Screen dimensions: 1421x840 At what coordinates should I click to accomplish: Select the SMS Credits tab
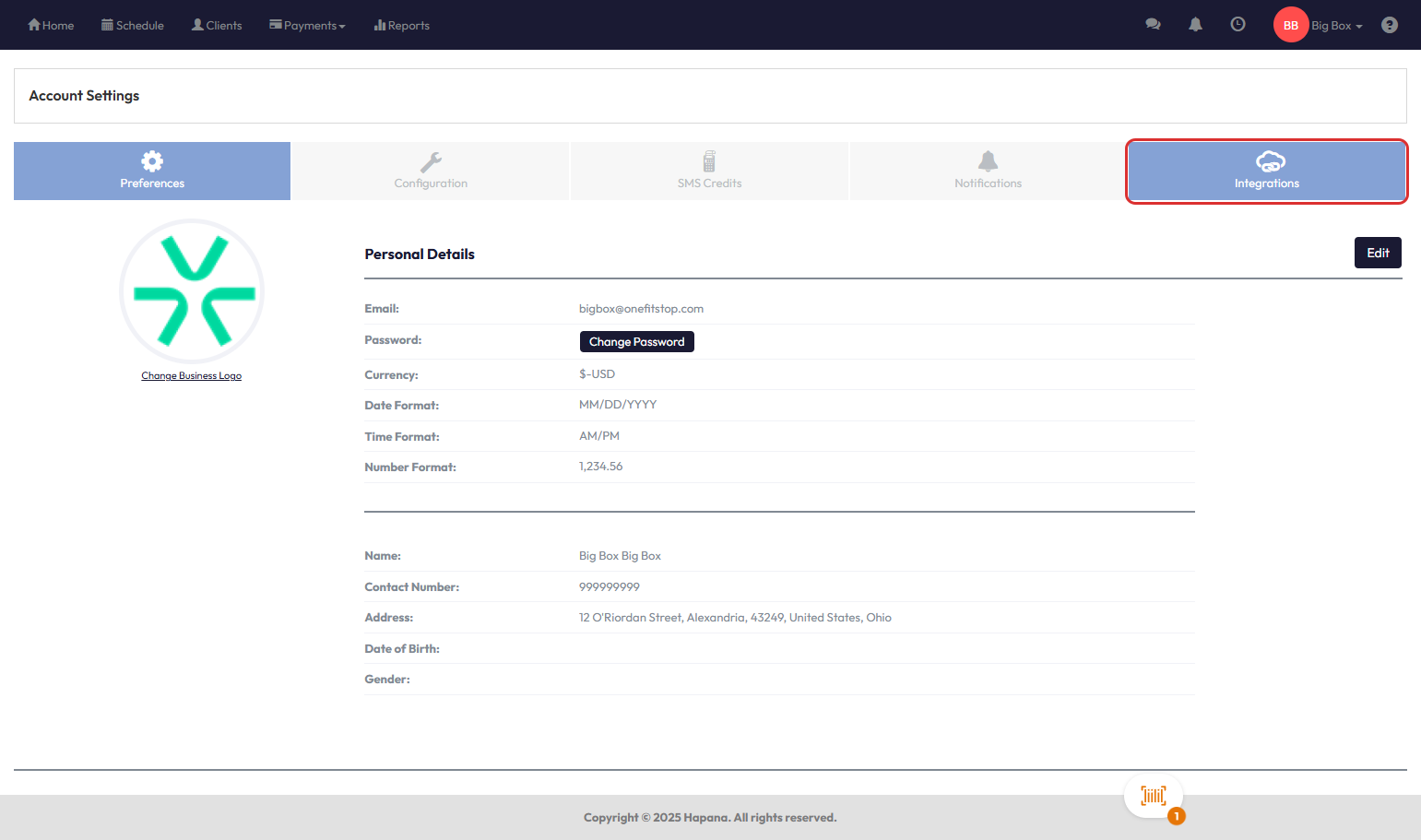click(709, 172)
